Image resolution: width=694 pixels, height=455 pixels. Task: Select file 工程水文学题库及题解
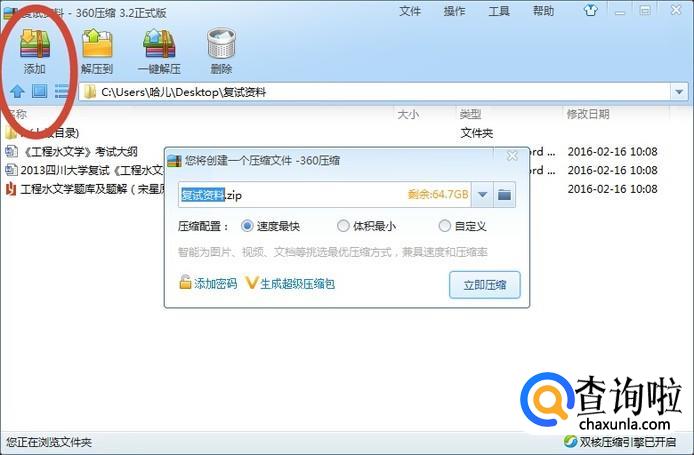[x=92, y=189]
